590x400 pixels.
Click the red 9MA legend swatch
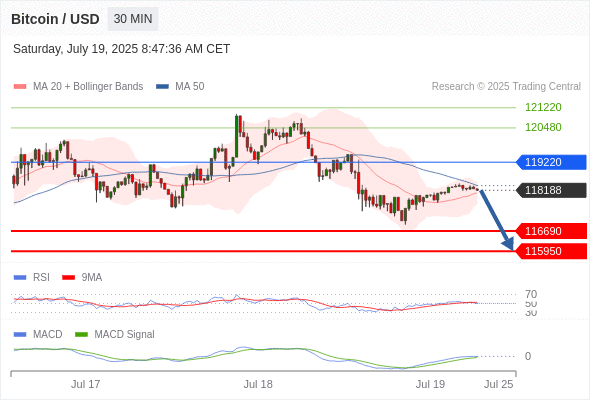click(68, 278)
